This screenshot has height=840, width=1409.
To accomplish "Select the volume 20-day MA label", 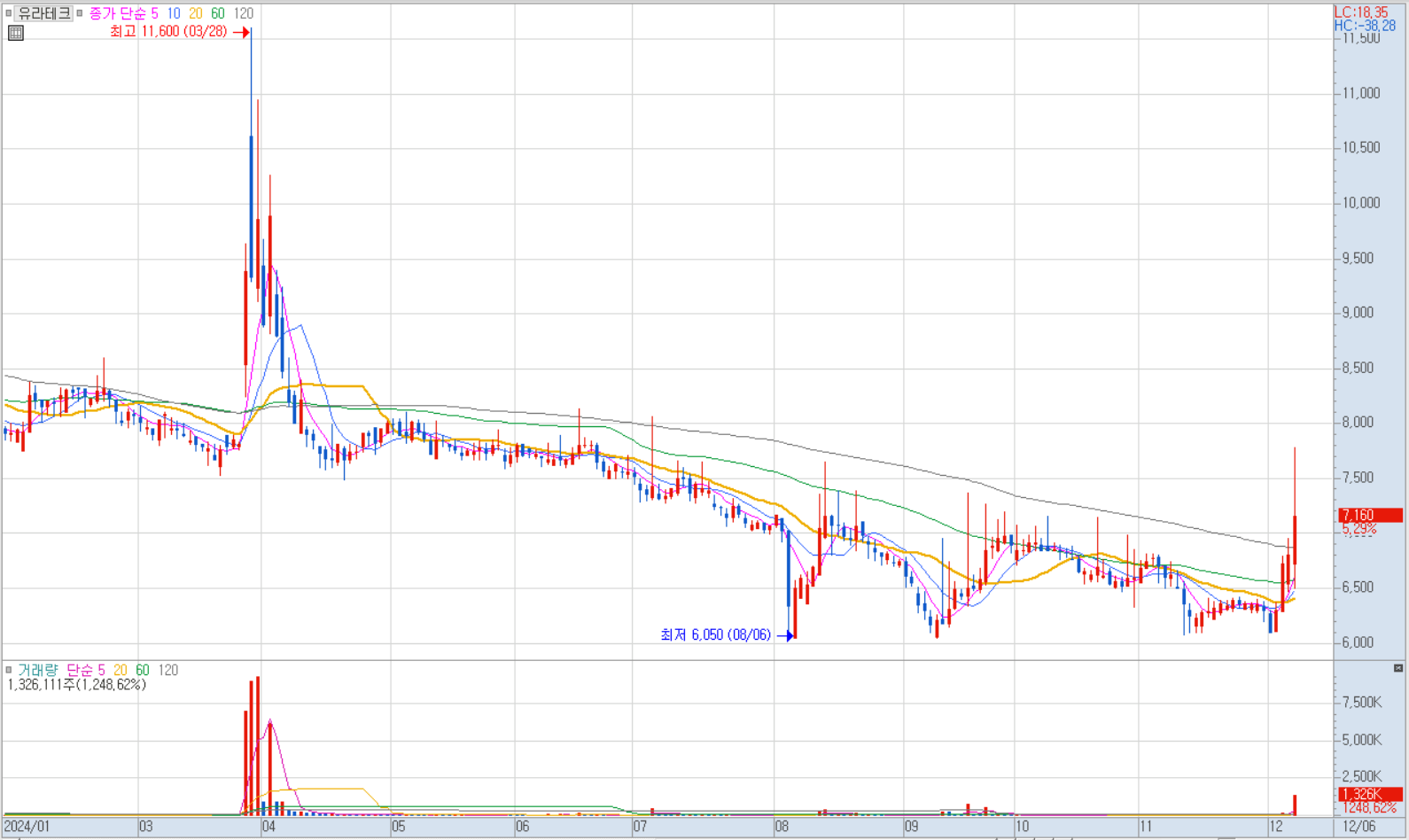I will [x=121, y=670].
